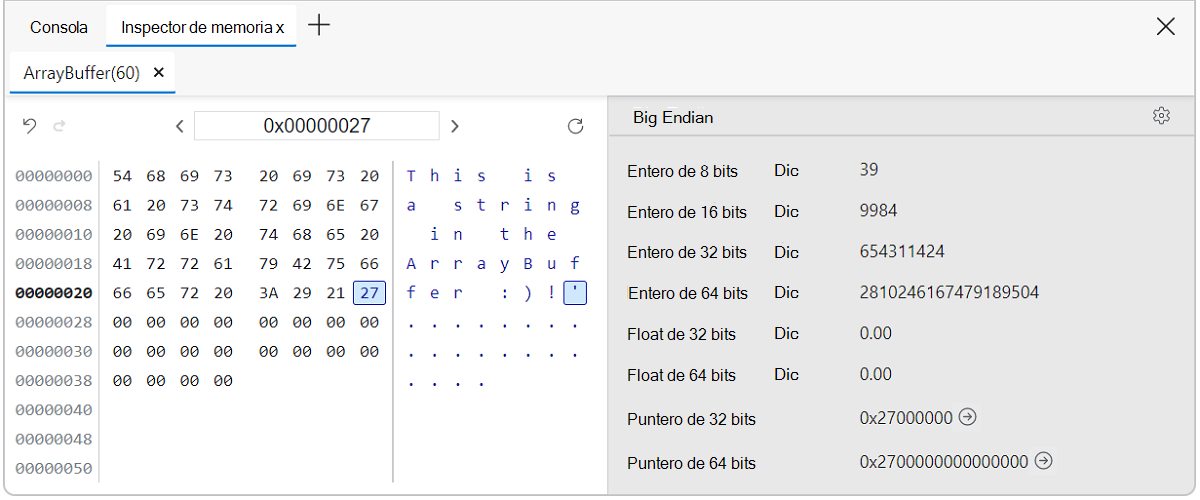Change format of Float de 64 bits
The height and width of the screenshot is (500, 1200).
[786, 374]
